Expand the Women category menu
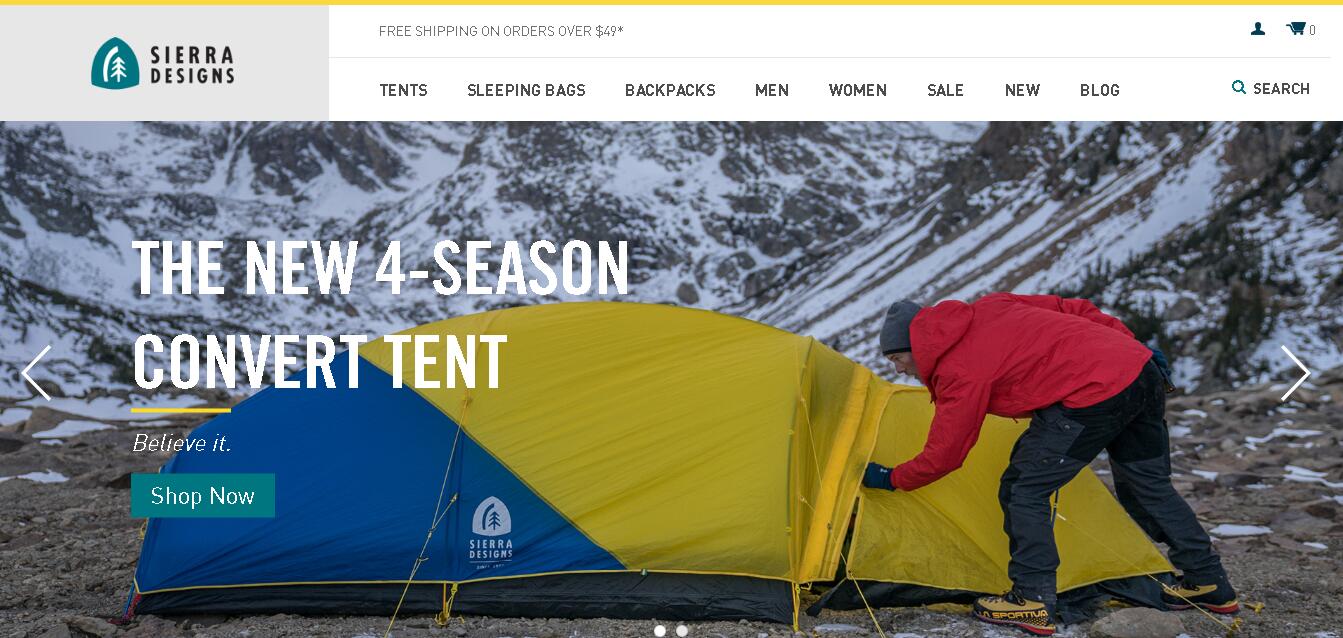The height and width of the screenshot is (638, 1343). point(858,90)
